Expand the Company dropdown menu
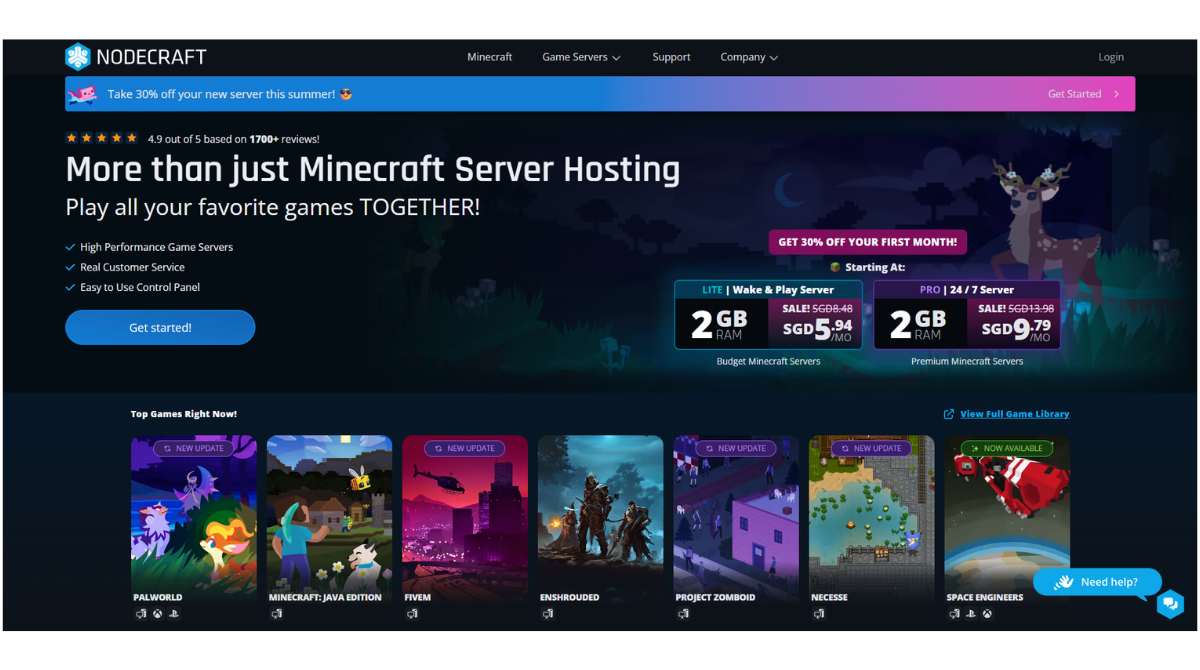Image resolution: width=1200 pixels, height=670 pixels. click(x=749, y=57)
